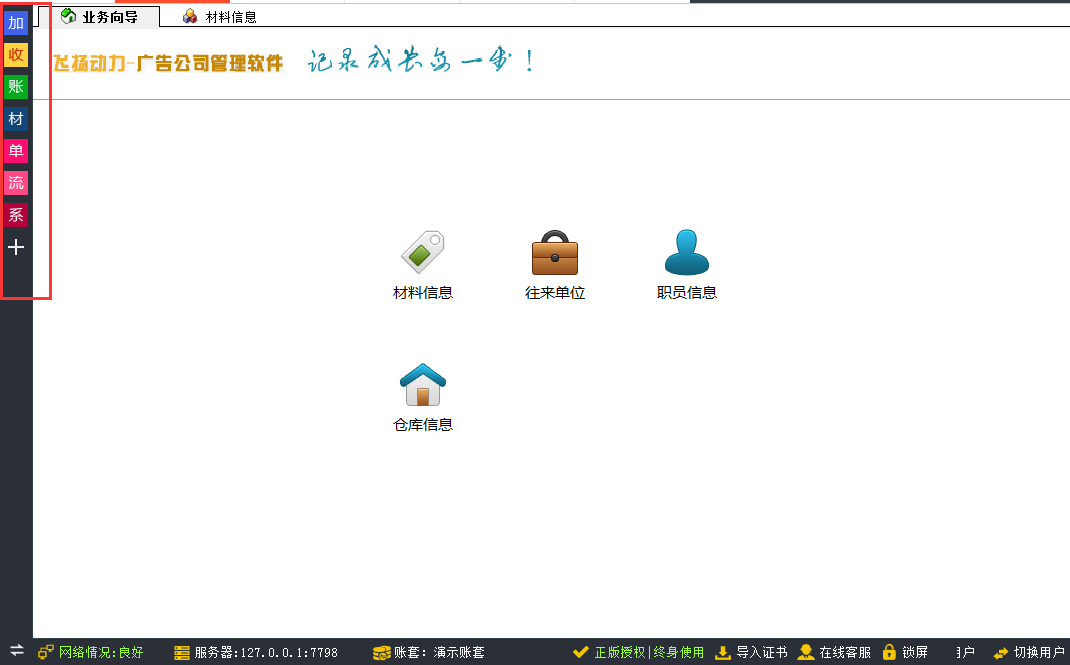The image size is (1070, 665).
Task: Click the yellow 收 sidebar tile
Action: point(16,55)
